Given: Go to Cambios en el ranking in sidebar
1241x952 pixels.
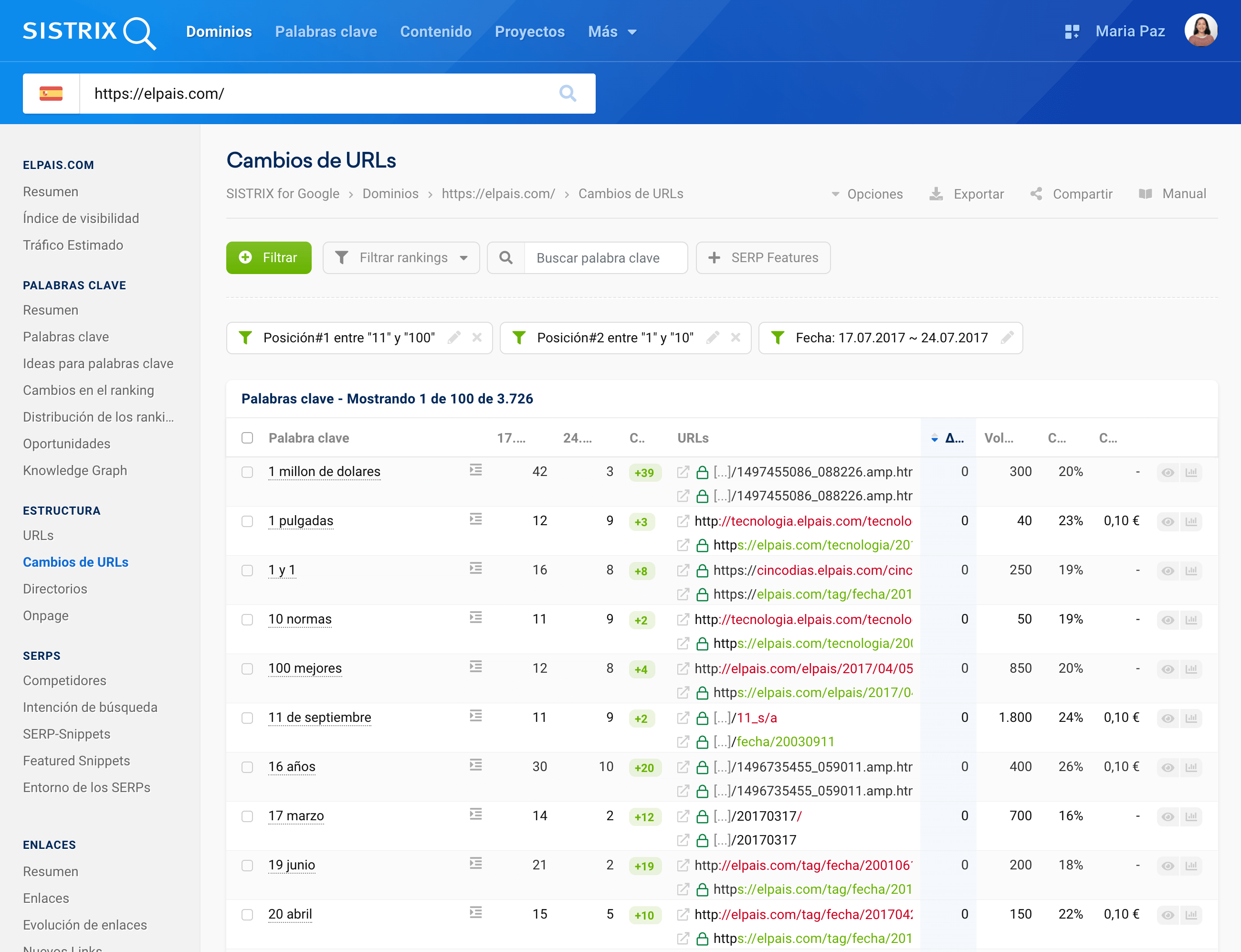Looking at the screenshot, I should coord(88,391).
